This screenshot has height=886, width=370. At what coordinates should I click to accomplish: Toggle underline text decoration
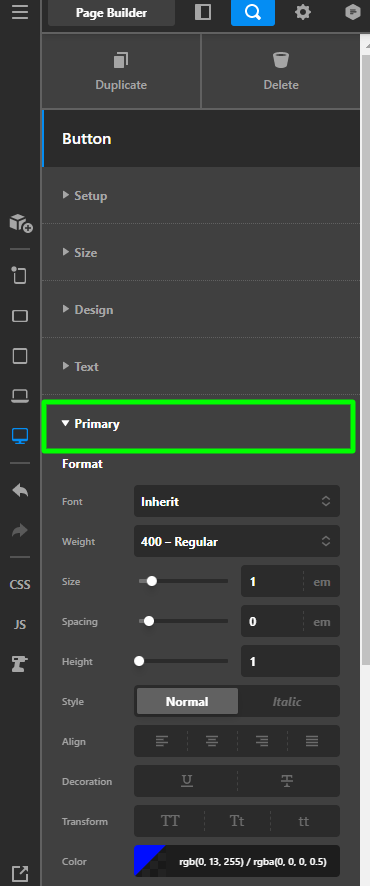coord(187,781)
